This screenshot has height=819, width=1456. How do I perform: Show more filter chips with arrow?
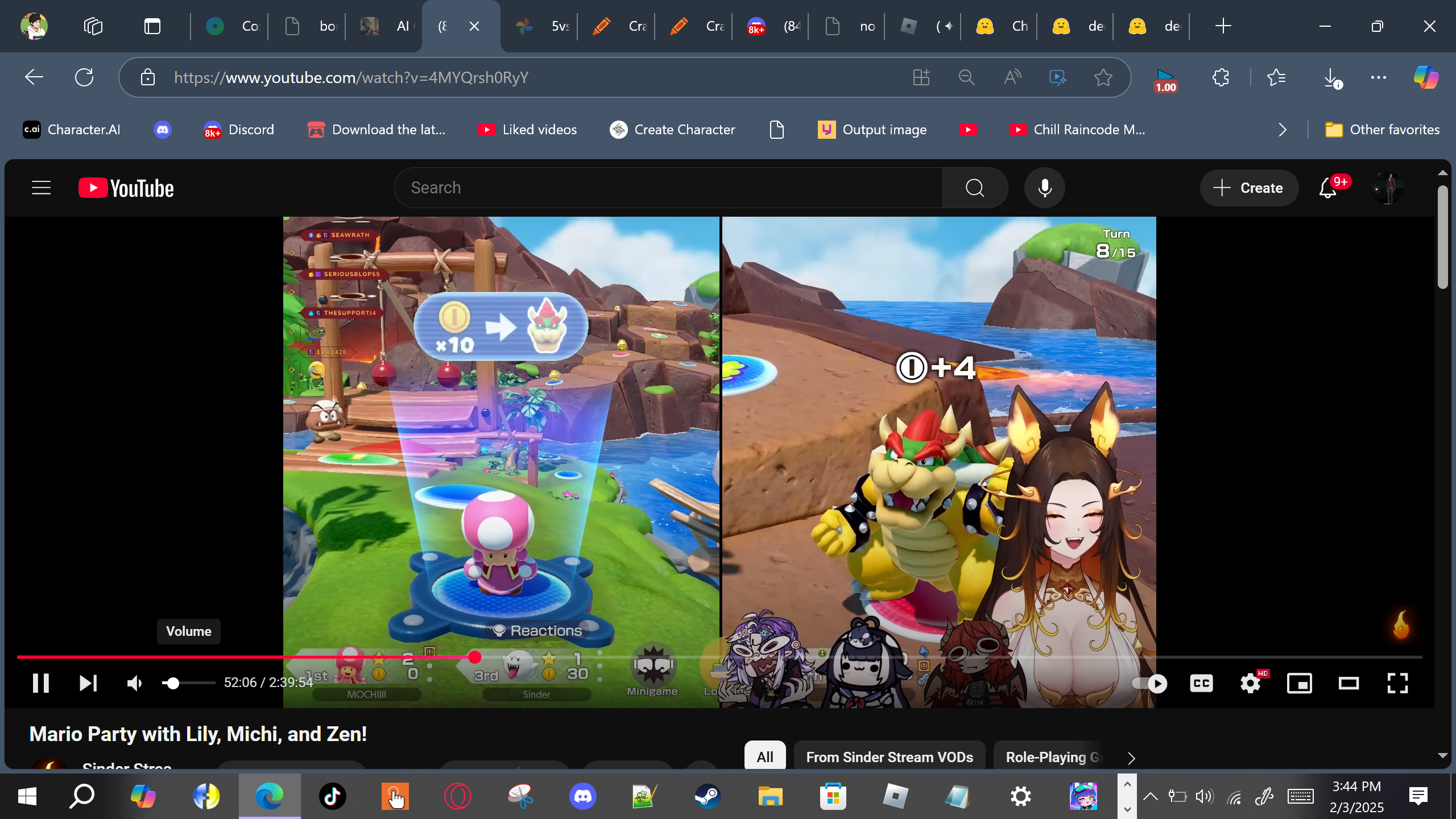tap(1131, 758)
